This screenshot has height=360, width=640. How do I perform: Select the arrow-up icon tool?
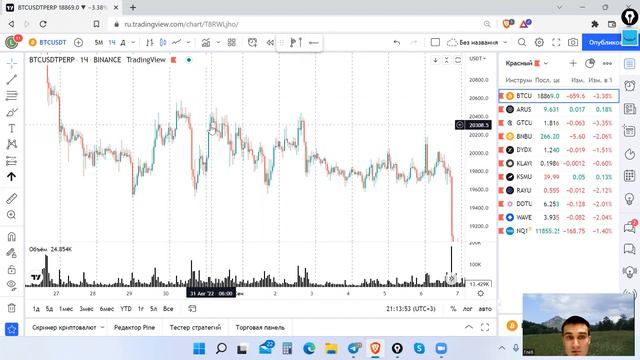coord(11,177)
